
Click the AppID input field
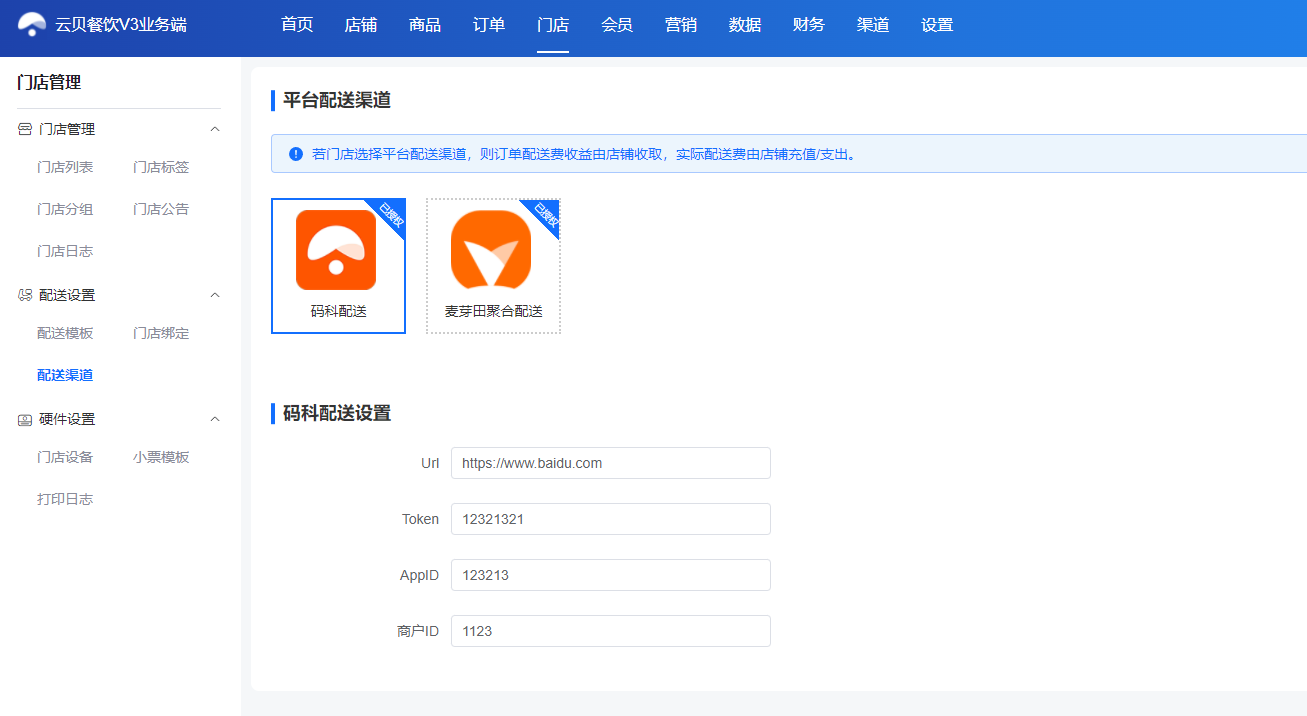click(x=611, y=575)
